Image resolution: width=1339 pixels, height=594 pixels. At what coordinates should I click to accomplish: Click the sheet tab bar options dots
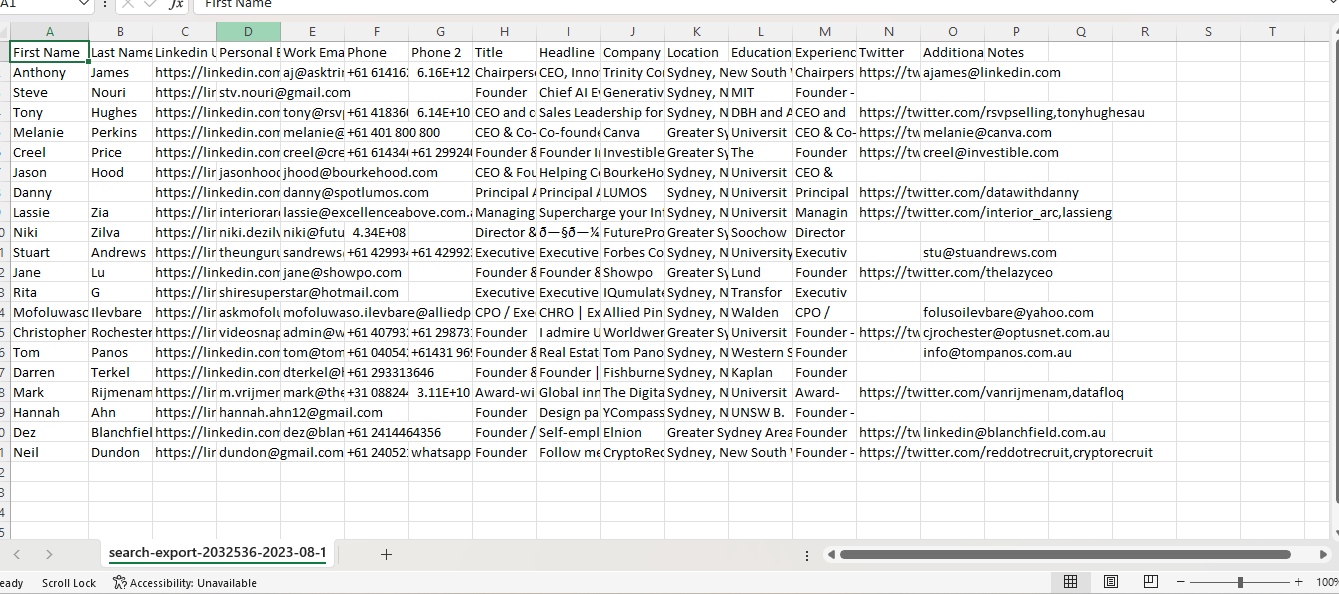click(807, 555)
